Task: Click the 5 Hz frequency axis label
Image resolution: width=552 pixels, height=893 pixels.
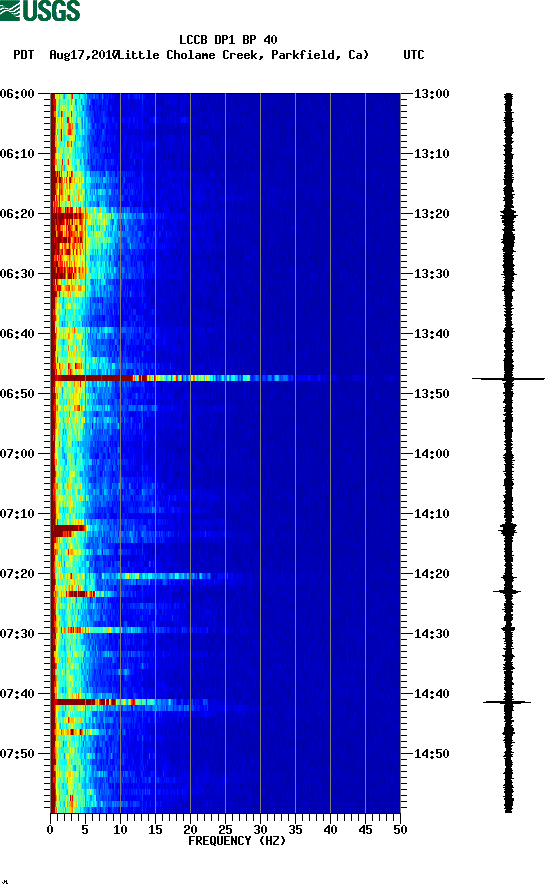Action: click(x=85, y=830)
